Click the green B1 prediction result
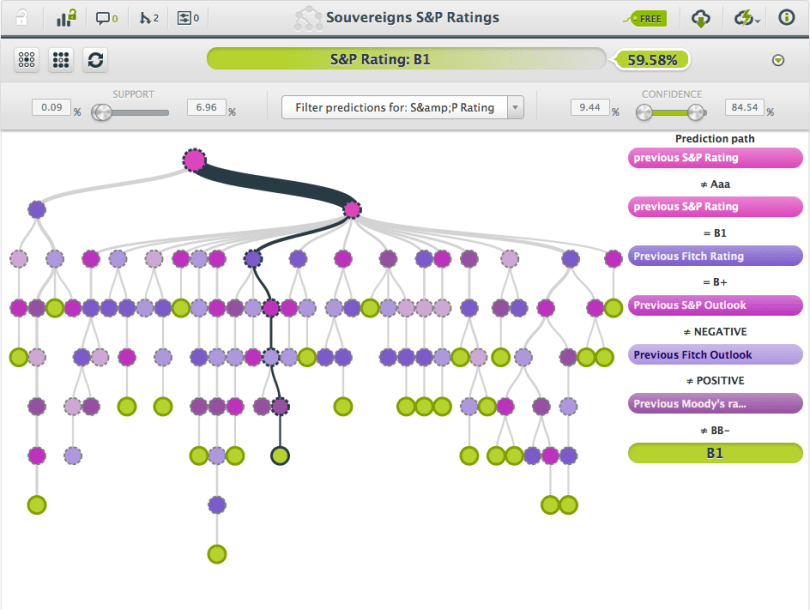This screenshot has height=610, width=810. click(x=714, y=453)
